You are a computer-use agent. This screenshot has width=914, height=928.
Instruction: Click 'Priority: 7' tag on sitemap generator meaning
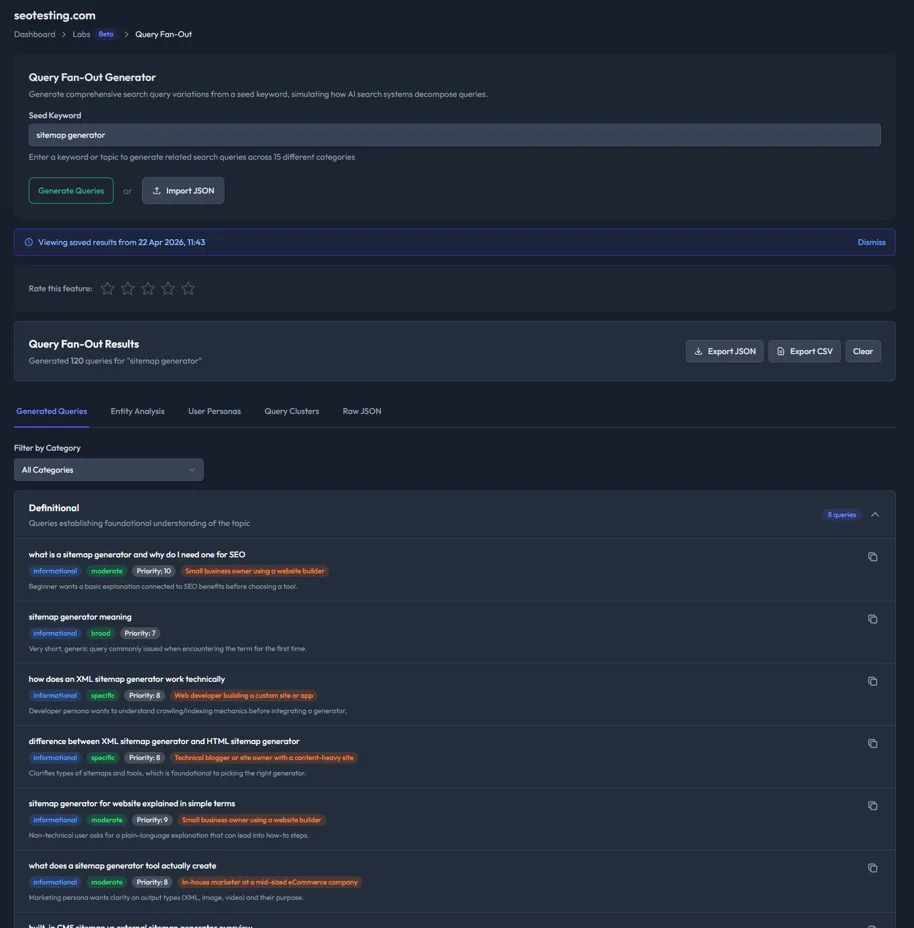140,633
